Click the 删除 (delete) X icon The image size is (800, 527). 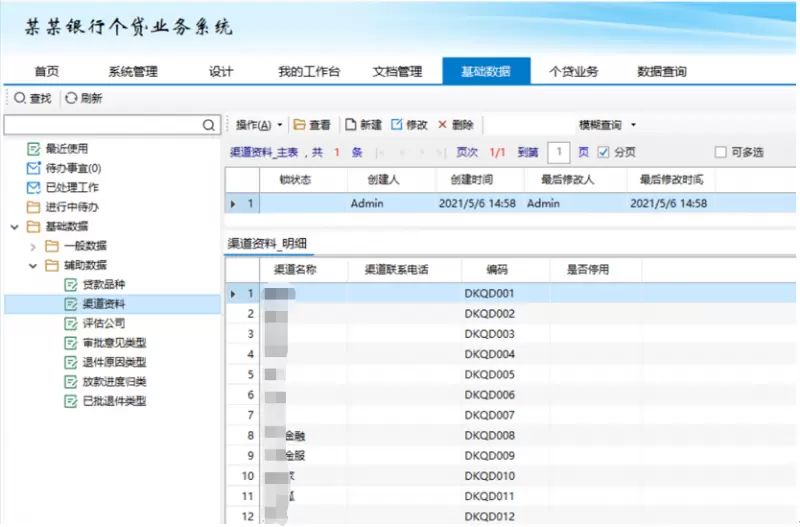(442, 125)
